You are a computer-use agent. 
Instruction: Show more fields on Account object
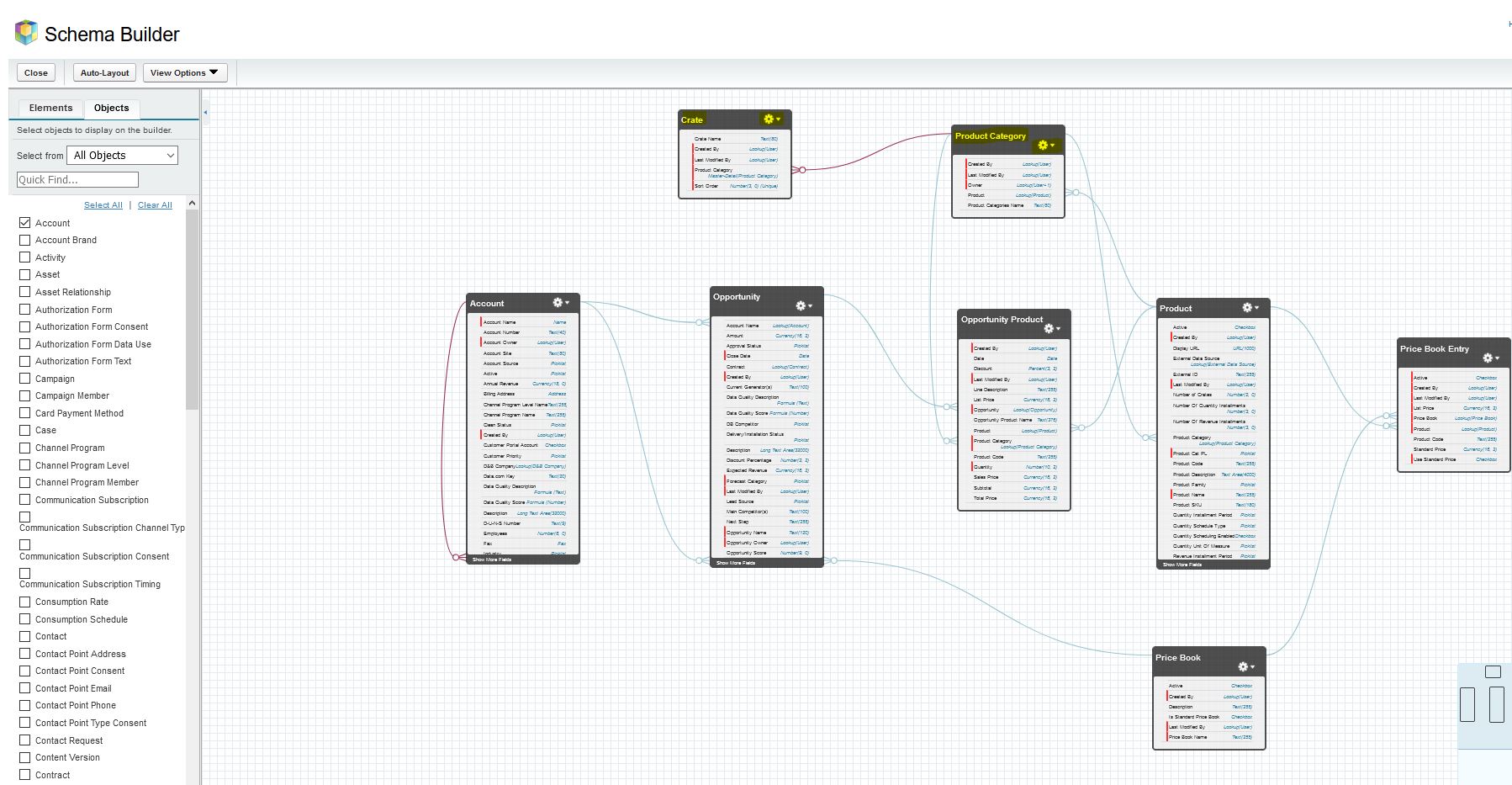(492, 560)
